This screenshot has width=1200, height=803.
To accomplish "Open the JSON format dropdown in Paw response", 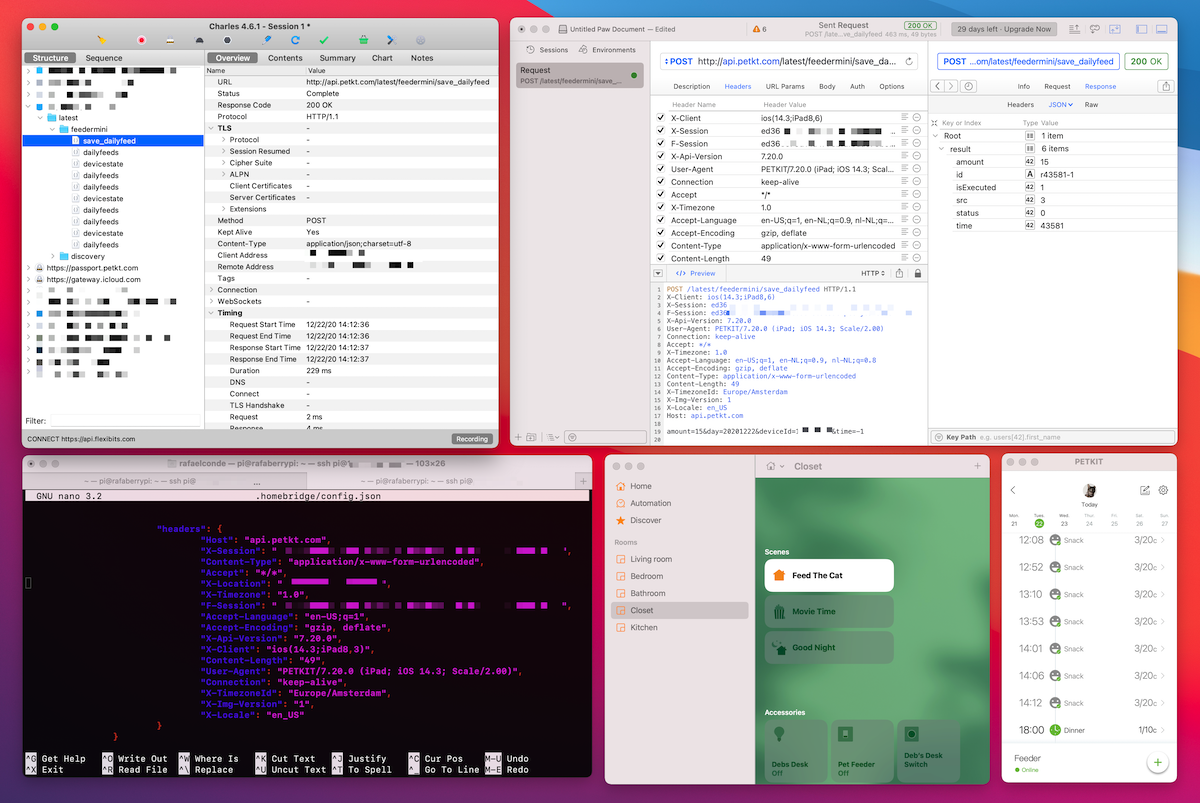I will (1060, 104).
